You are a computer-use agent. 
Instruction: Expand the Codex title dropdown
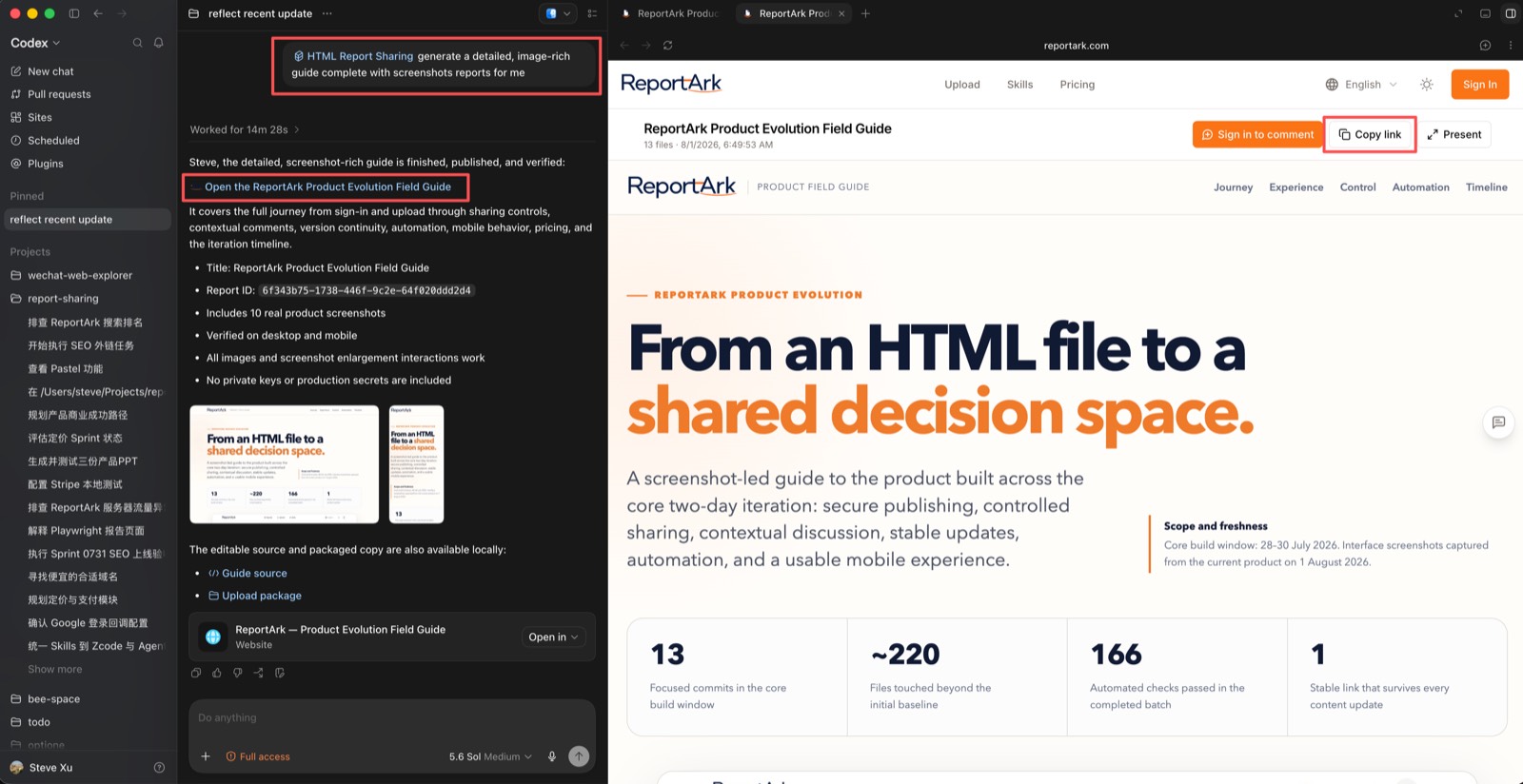pyautogui.click(x=35, y=43)
